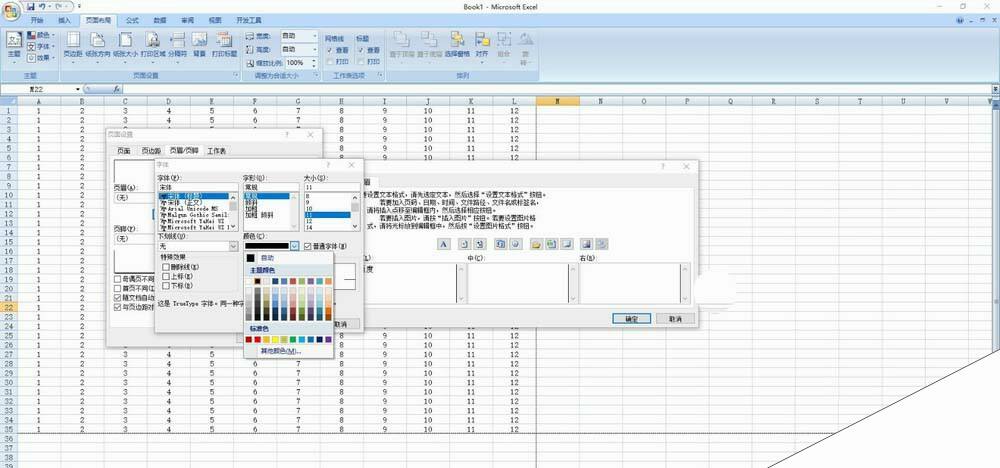Enable 上标 superscript in font dialog
This screenshot has width=1000, height=468.
[x=166, y=277]
